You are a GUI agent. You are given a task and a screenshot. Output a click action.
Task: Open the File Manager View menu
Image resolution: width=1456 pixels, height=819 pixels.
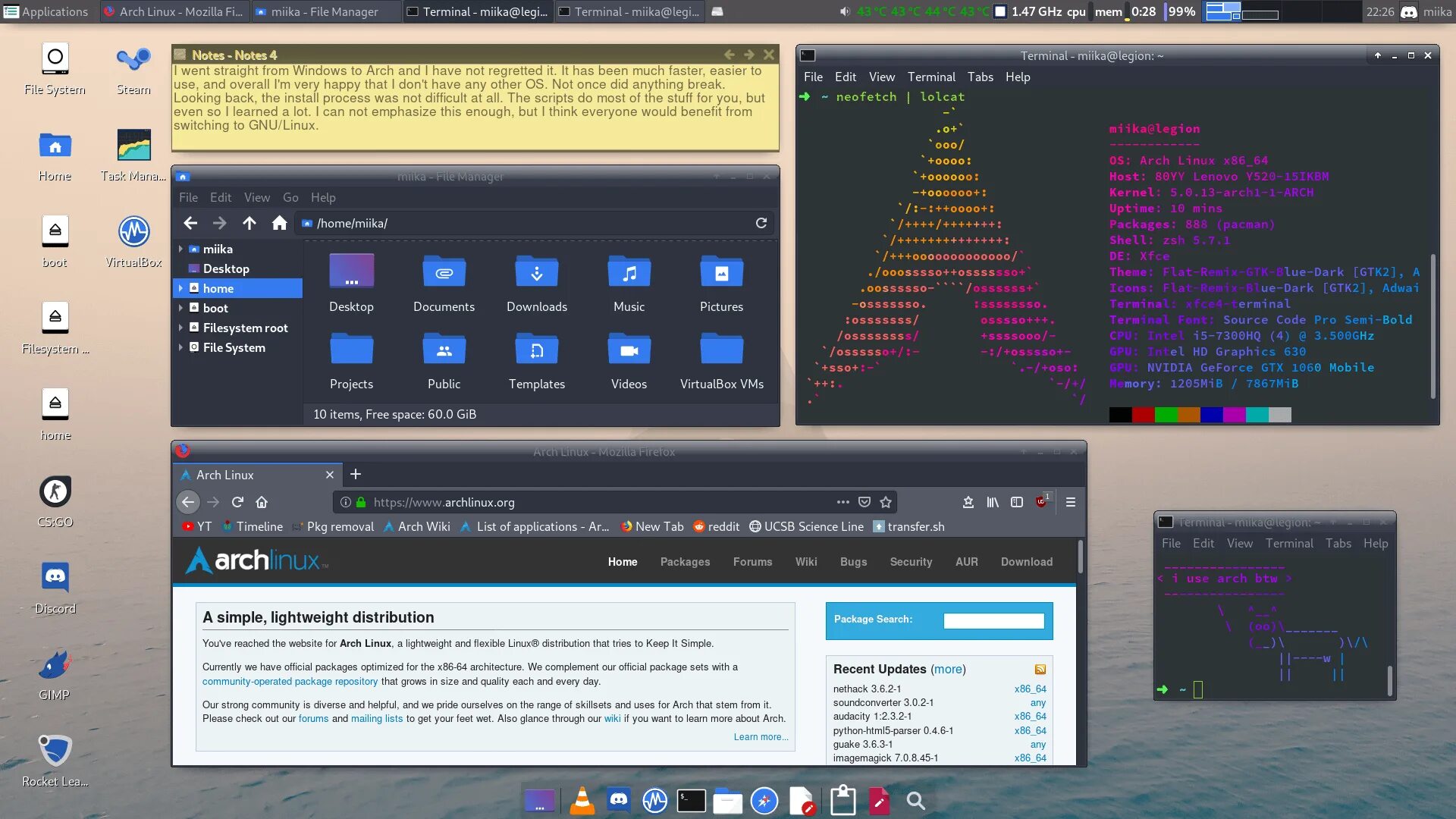[x=257, y=197]
